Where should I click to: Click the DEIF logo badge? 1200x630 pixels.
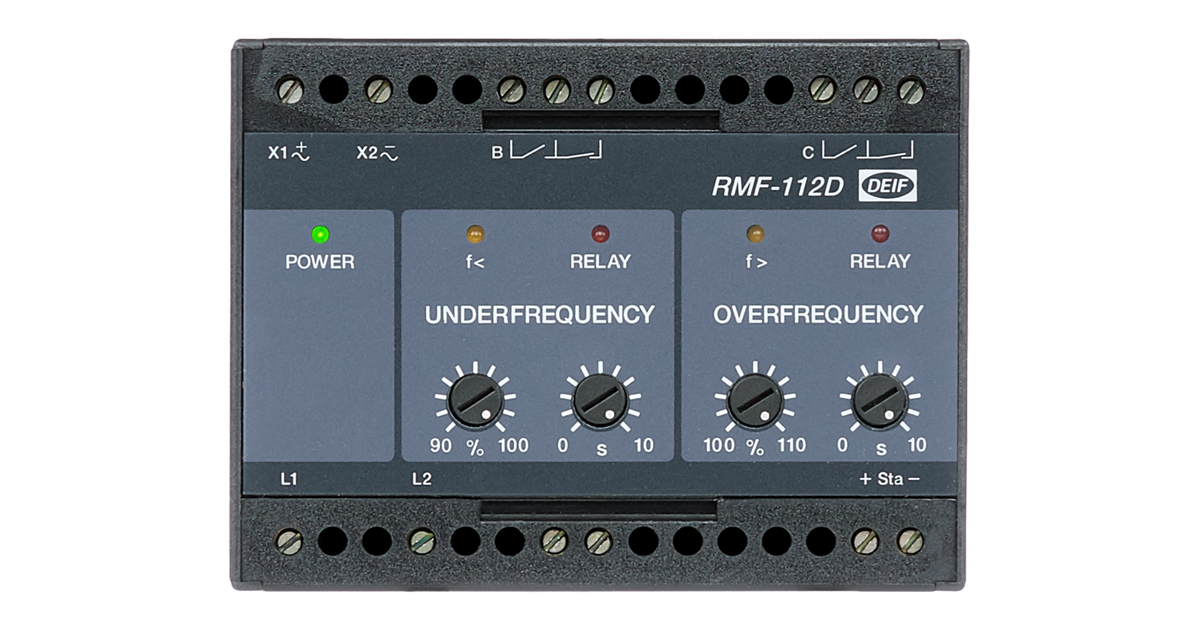tap(889, 187)
